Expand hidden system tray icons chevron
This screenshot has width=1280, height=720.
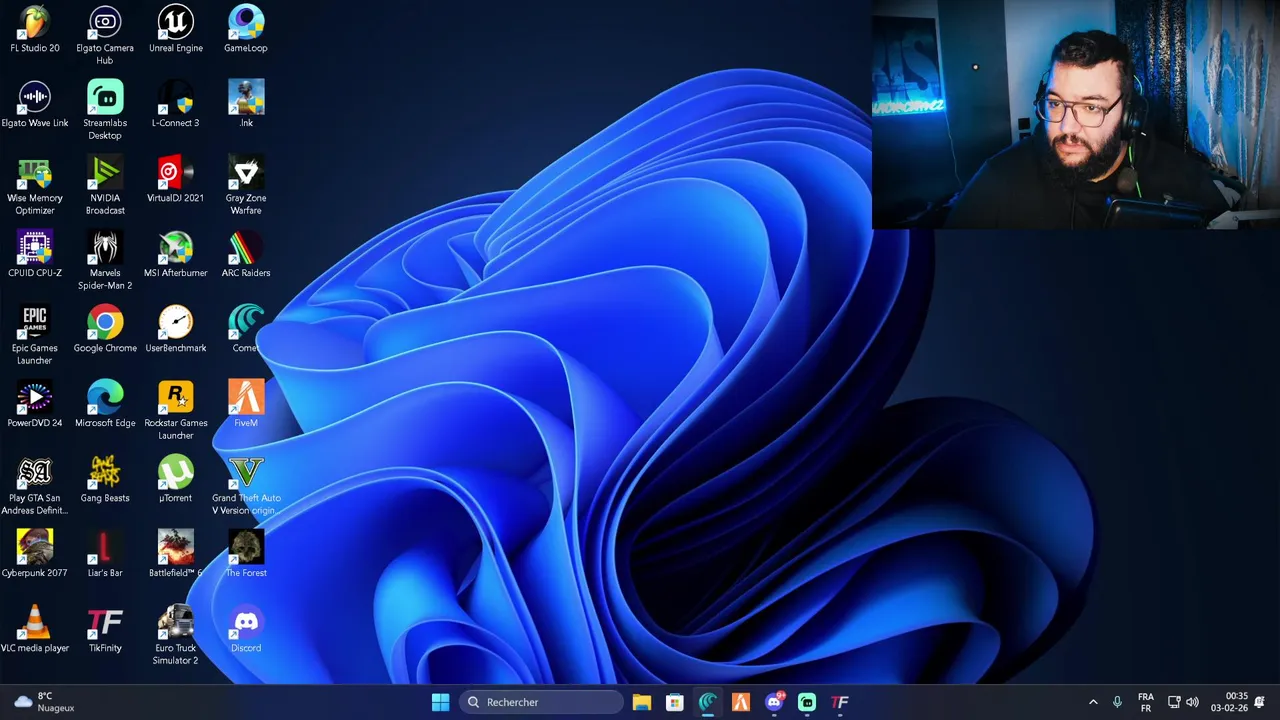coord(1093,702)
